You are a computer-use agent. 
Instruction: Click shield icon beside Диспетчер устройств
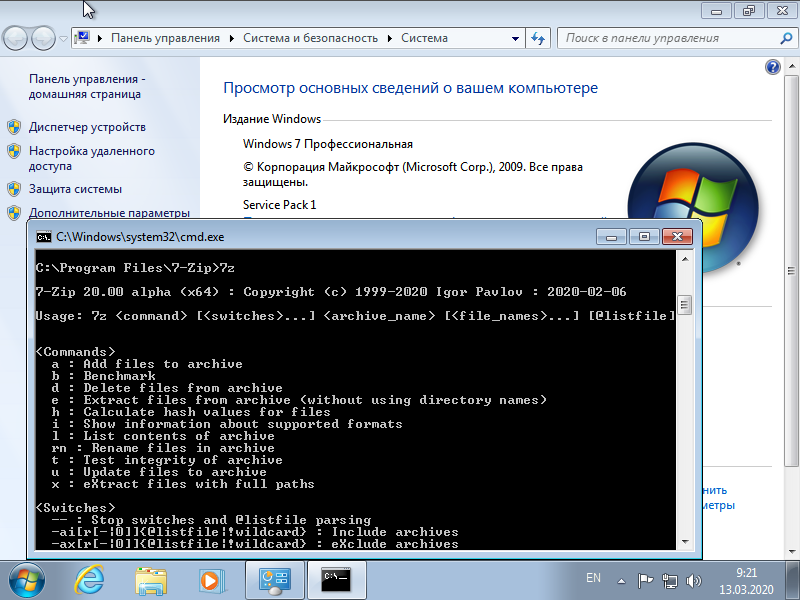[x=14, y=127]
